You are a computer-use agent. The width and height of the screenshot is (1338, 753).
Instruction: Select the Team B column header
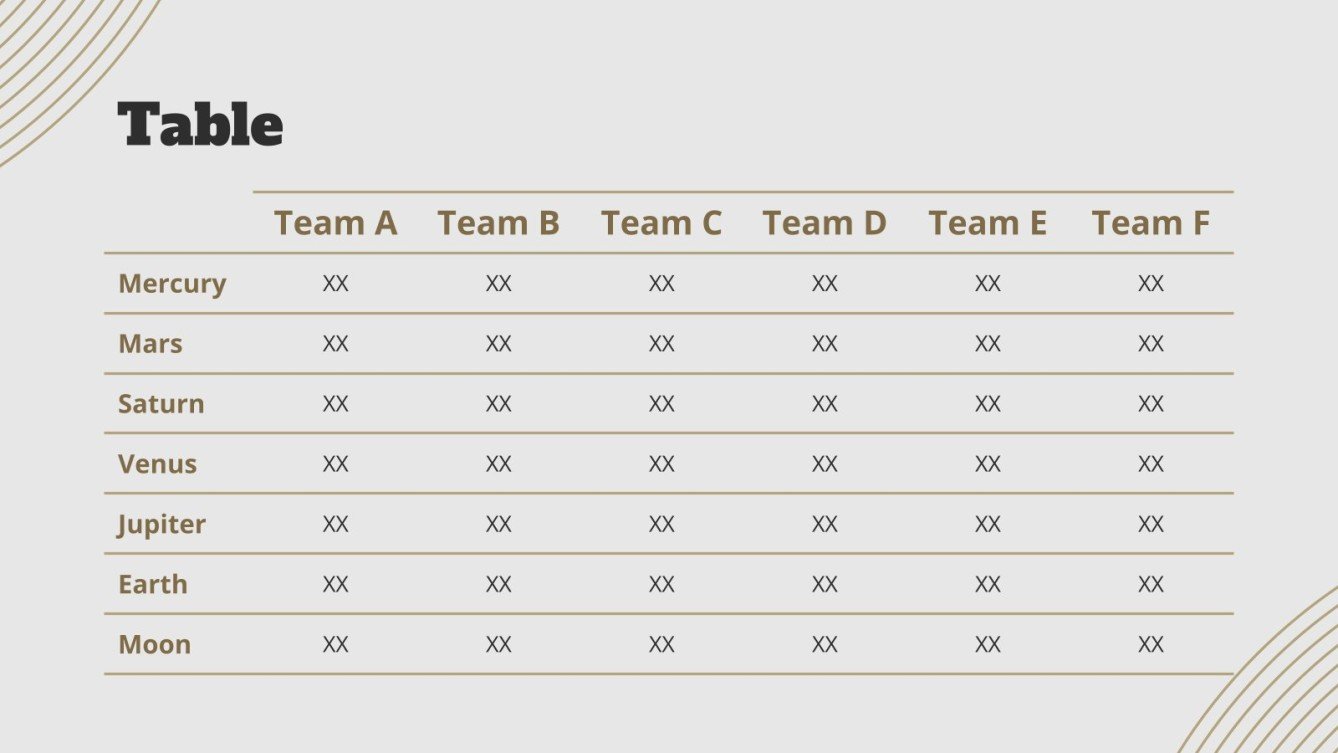498,223
